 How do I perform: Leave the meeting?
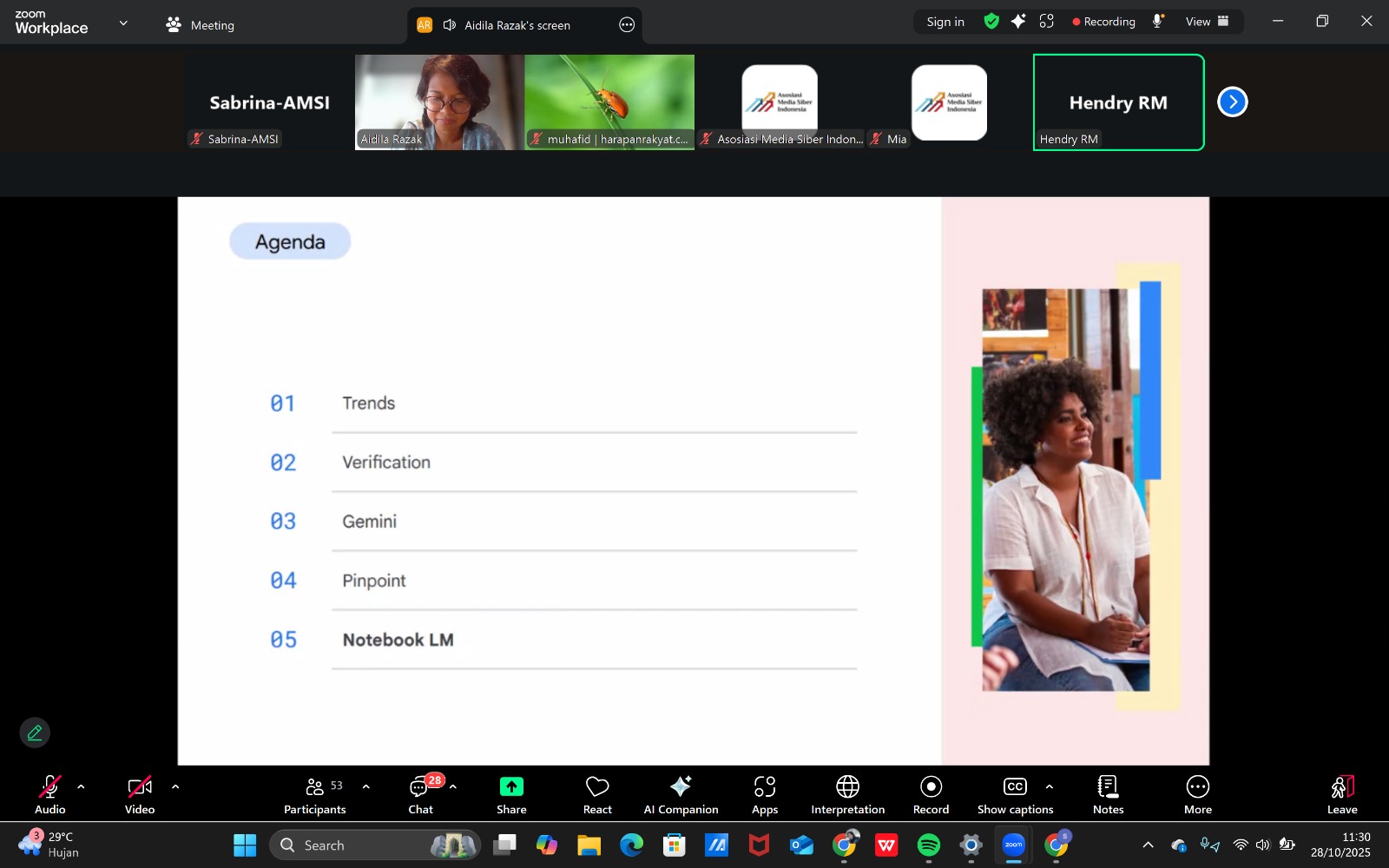pos(1341,794)
